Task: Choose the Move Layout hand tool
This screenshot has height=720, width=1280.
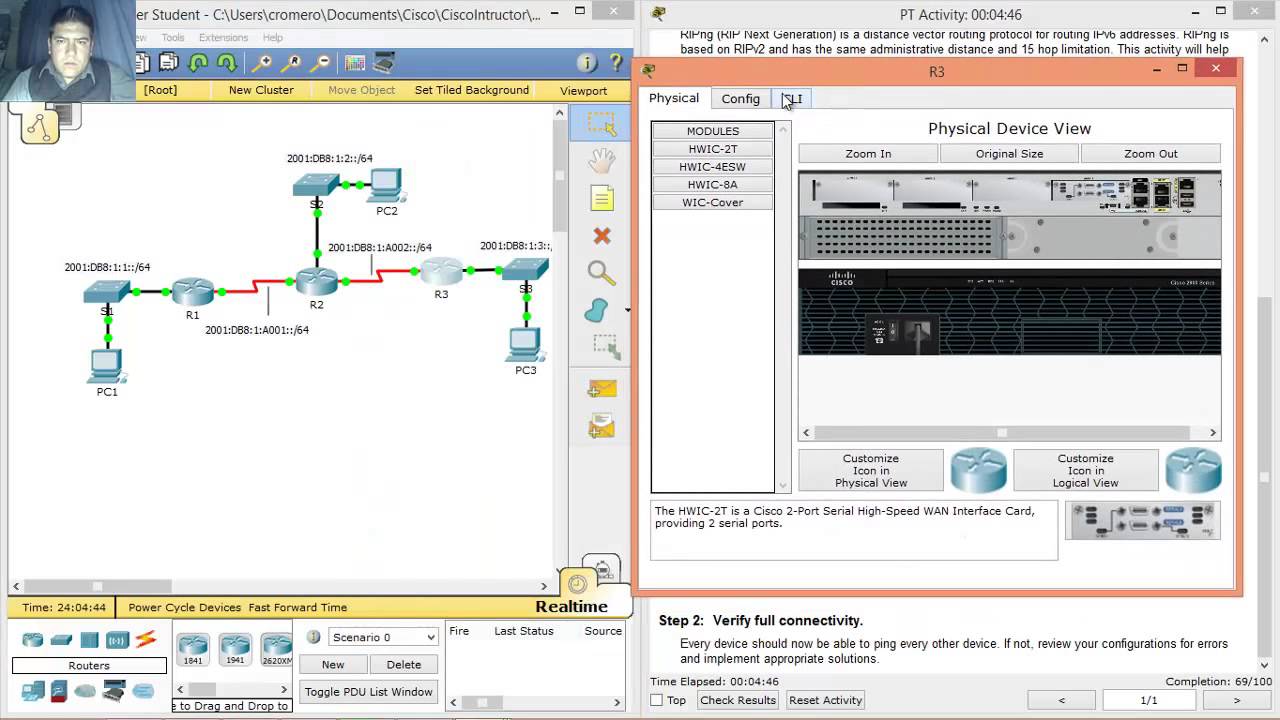Action: [601, 160]
